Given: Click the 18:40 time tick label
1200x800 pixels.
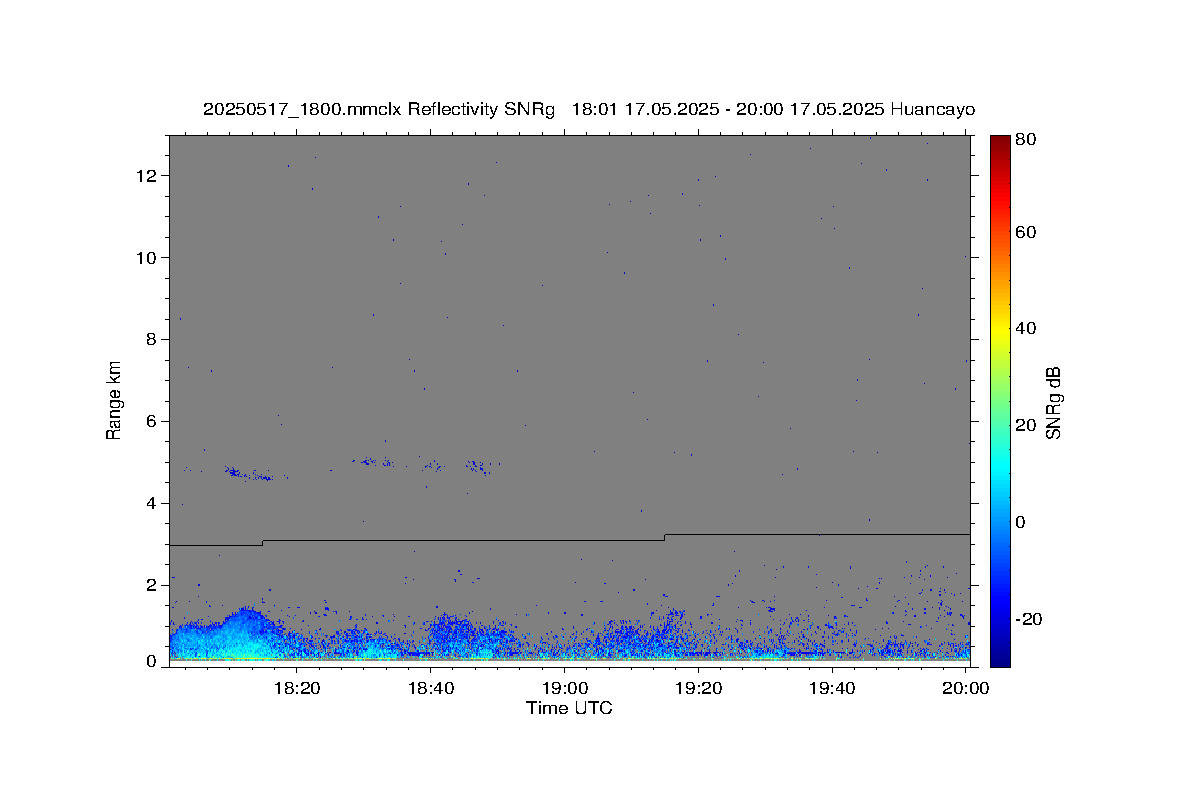Looking at the screenshot, I should pos(431,688).
